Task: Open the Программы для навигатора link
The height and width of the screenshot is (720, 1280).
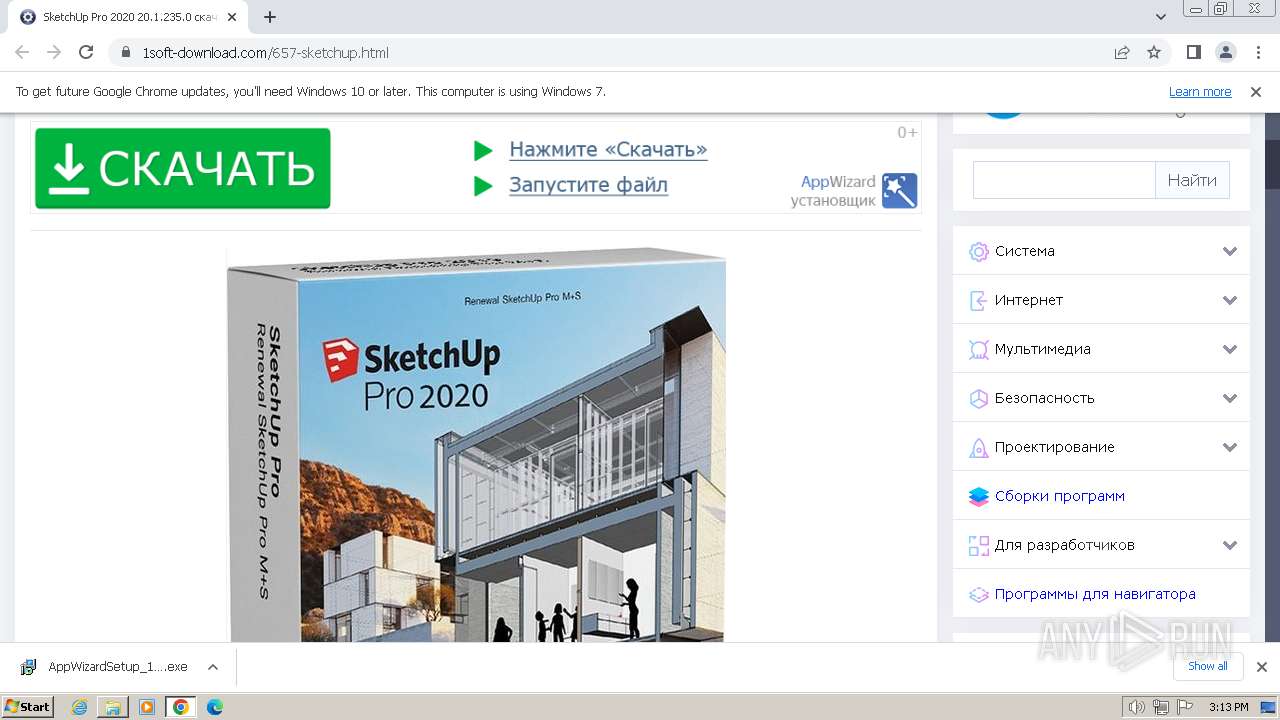Action: [x=1095, y=594]
